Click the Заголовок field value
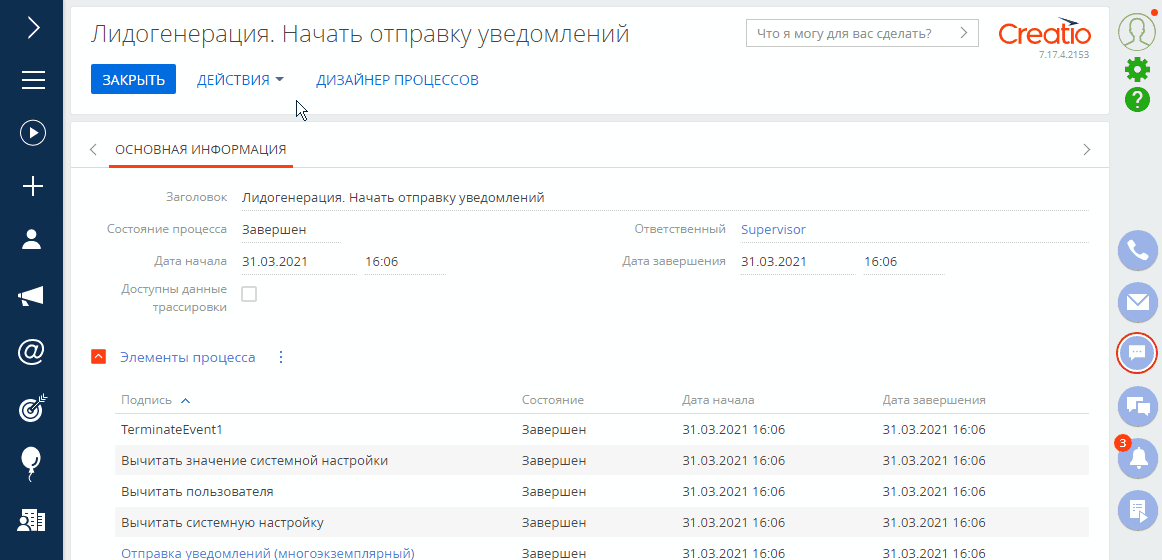 [x=665, y=198]
